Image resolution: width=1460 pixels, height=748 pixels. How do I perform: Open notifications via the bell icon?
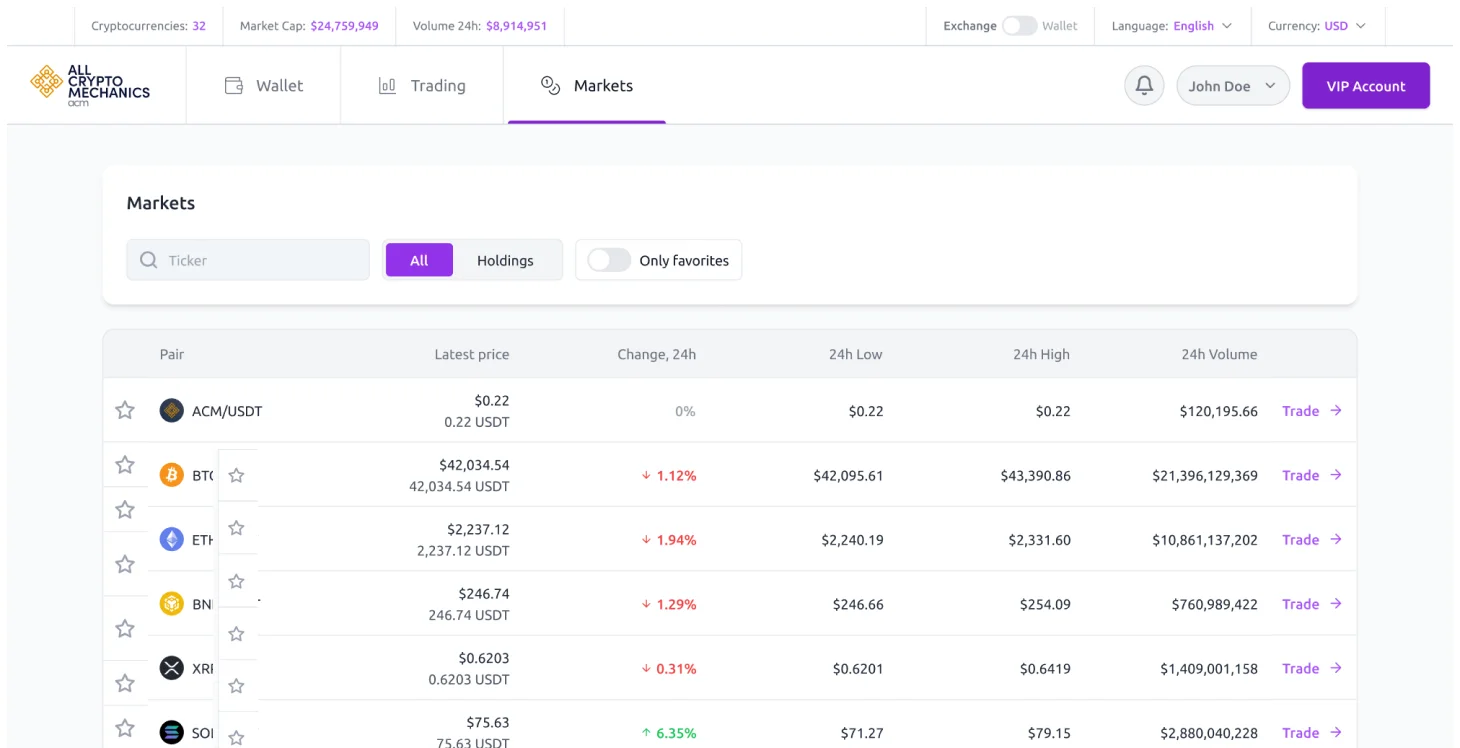coord(1144,85)
